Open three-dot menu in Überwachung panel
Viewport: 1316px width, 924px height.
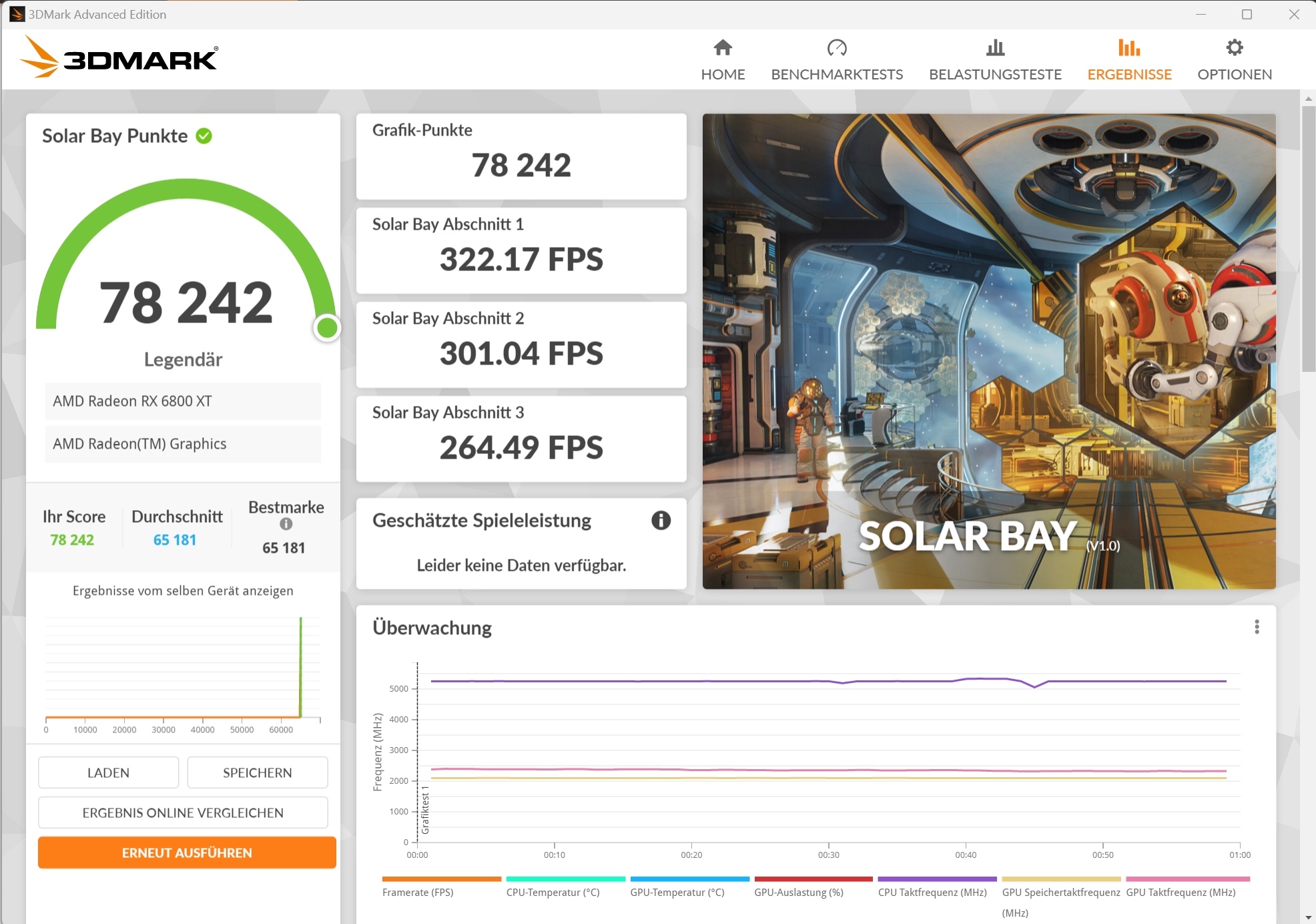(x=1257, y=627)
